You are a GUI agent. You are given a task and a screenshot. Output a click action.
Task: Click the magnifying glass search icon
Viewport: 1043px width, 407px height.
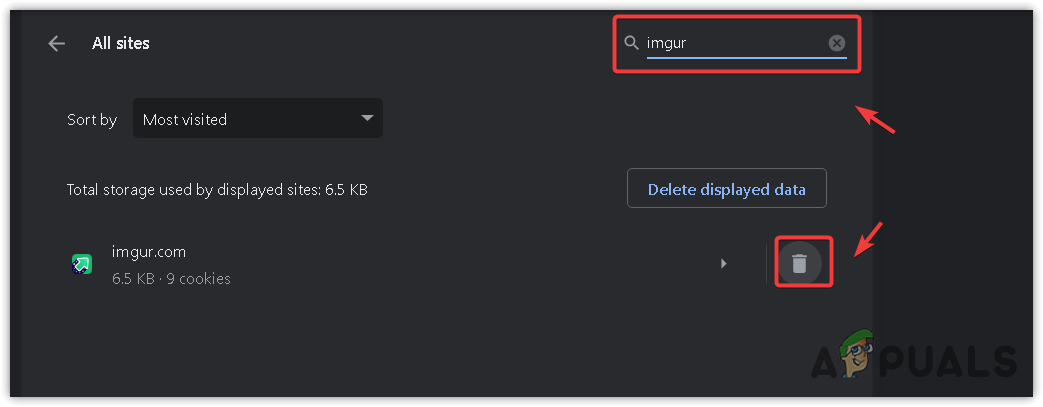point(631,43)
